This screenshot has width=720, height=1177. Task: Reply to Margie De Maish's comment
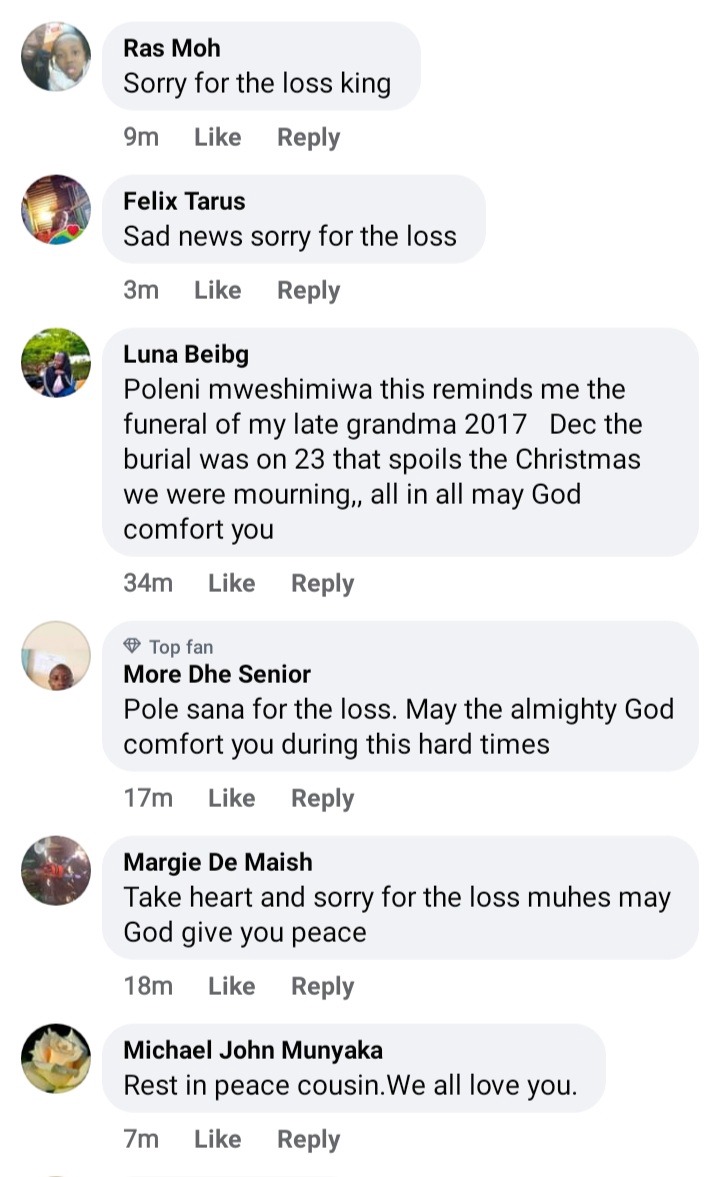tap(322, 987)
